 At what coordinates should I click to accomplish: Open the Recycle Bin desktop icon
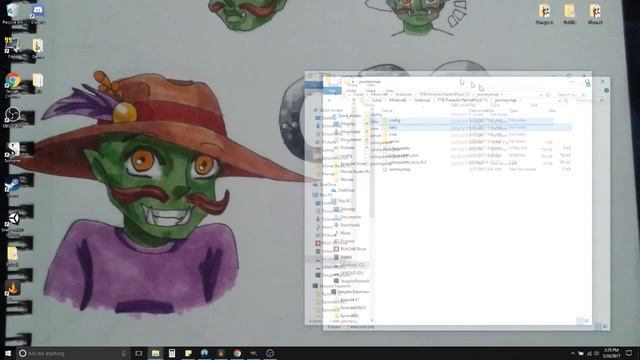(12, 13)
